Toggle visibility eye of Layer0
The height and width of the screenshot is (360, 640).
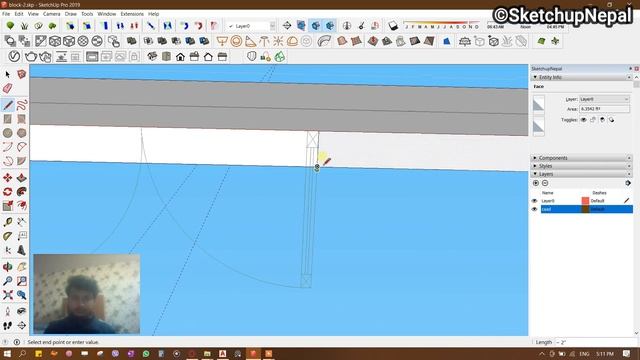click(534, 201)
